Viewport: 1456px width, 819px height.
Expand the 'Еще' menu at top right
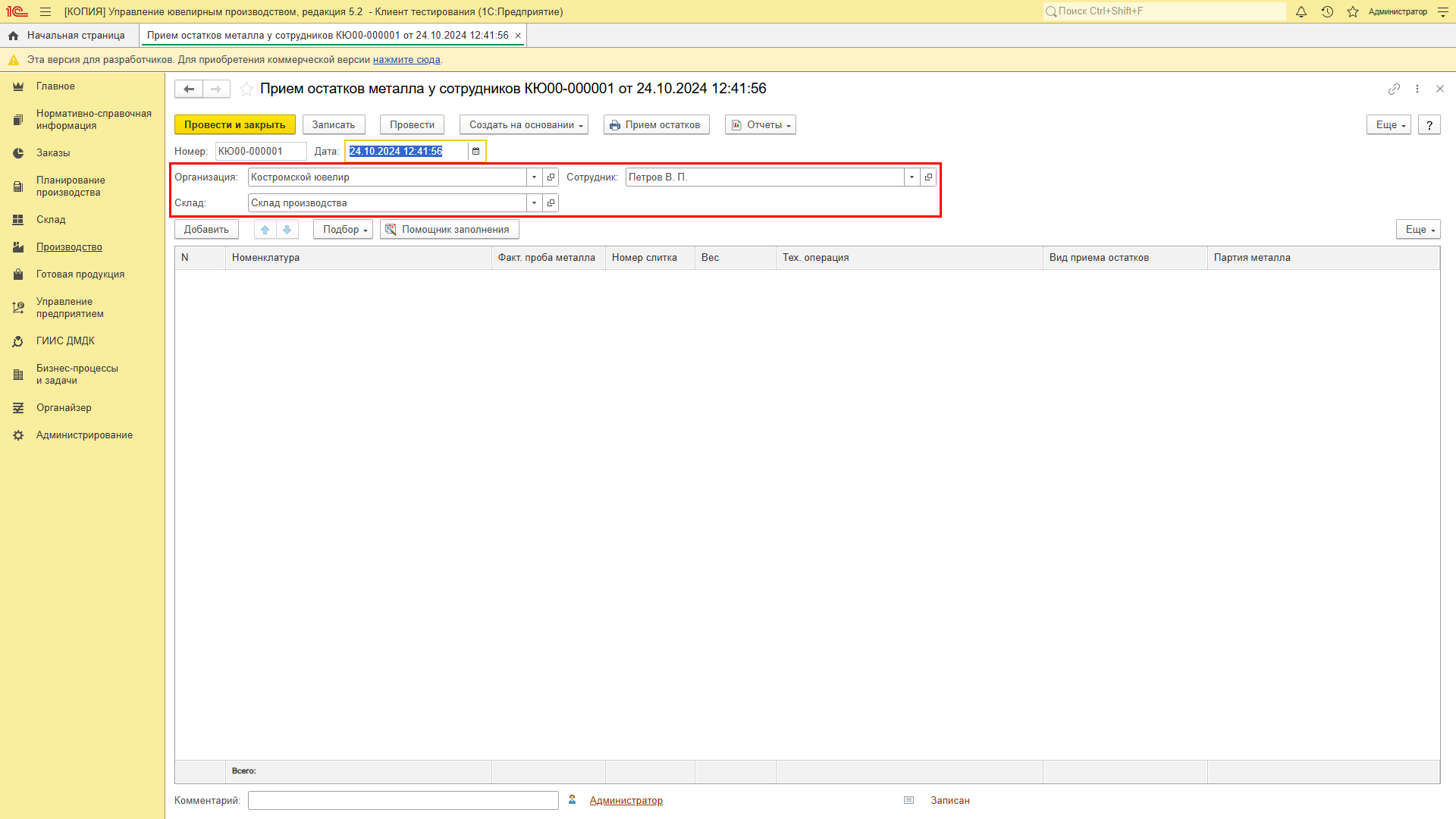[x=1389, y=124]
